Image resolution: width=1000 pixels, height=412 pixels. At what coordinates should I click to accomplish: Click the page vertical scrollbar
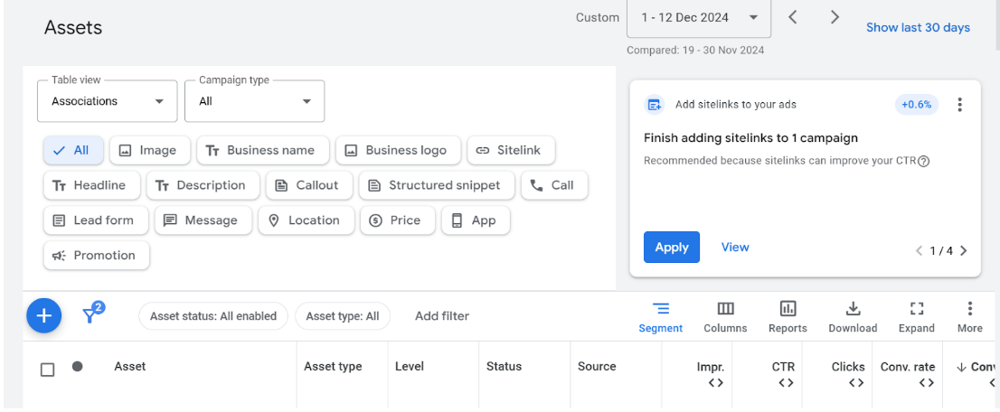996,26
